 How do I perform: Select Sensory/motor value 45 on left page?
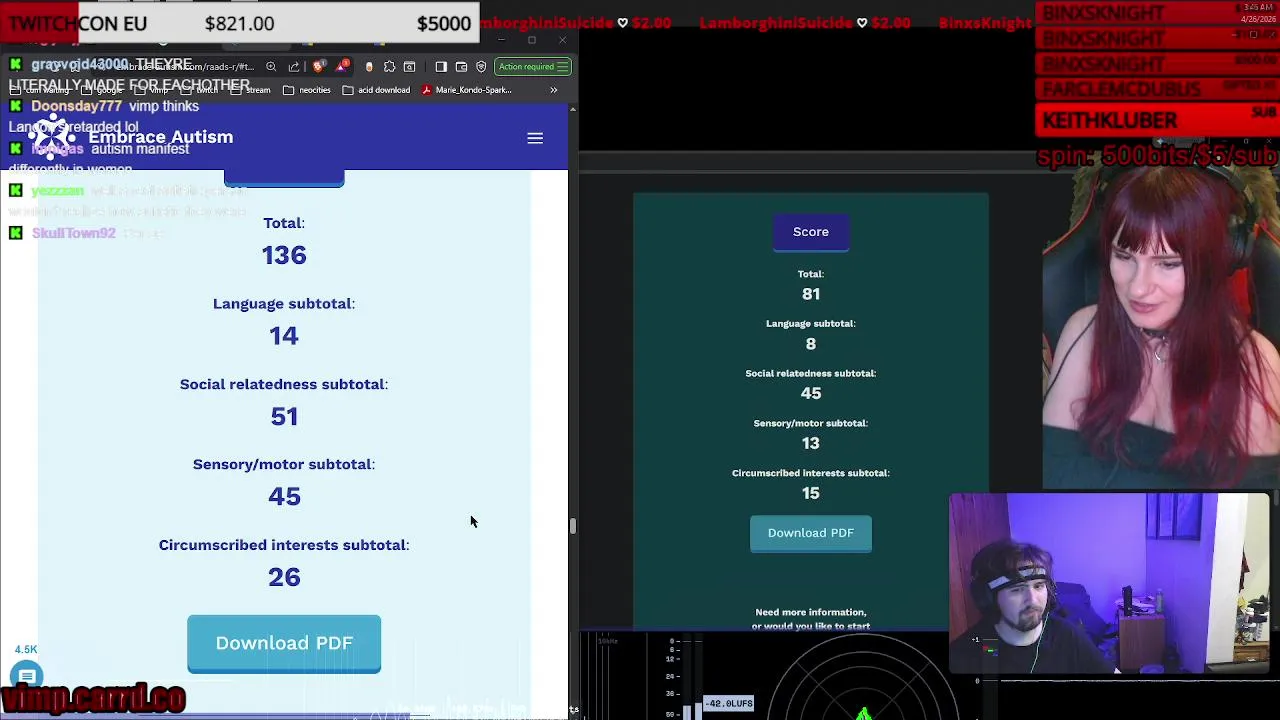tap(284, 496)
